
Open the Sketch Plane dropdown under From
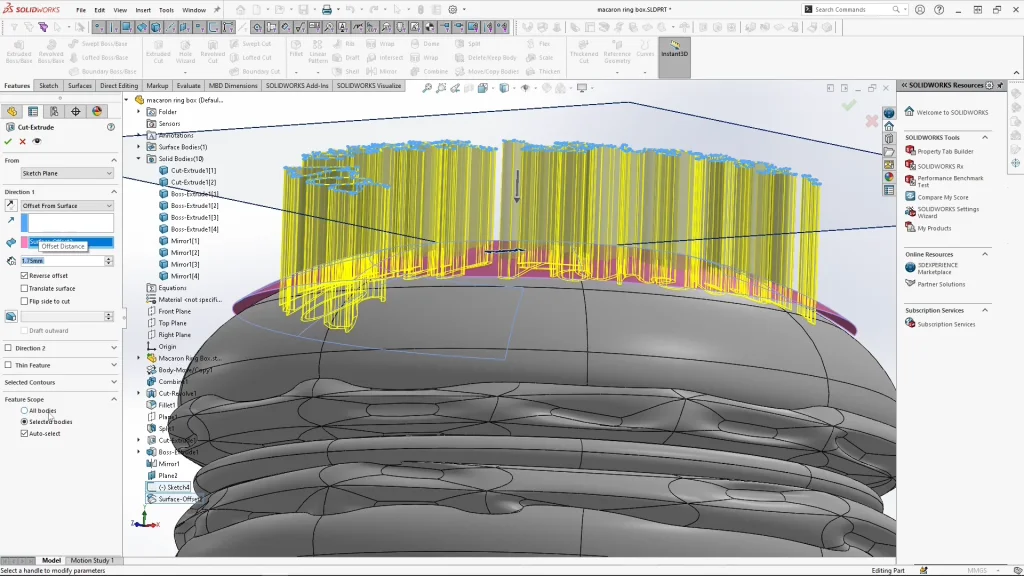(67, 173)
